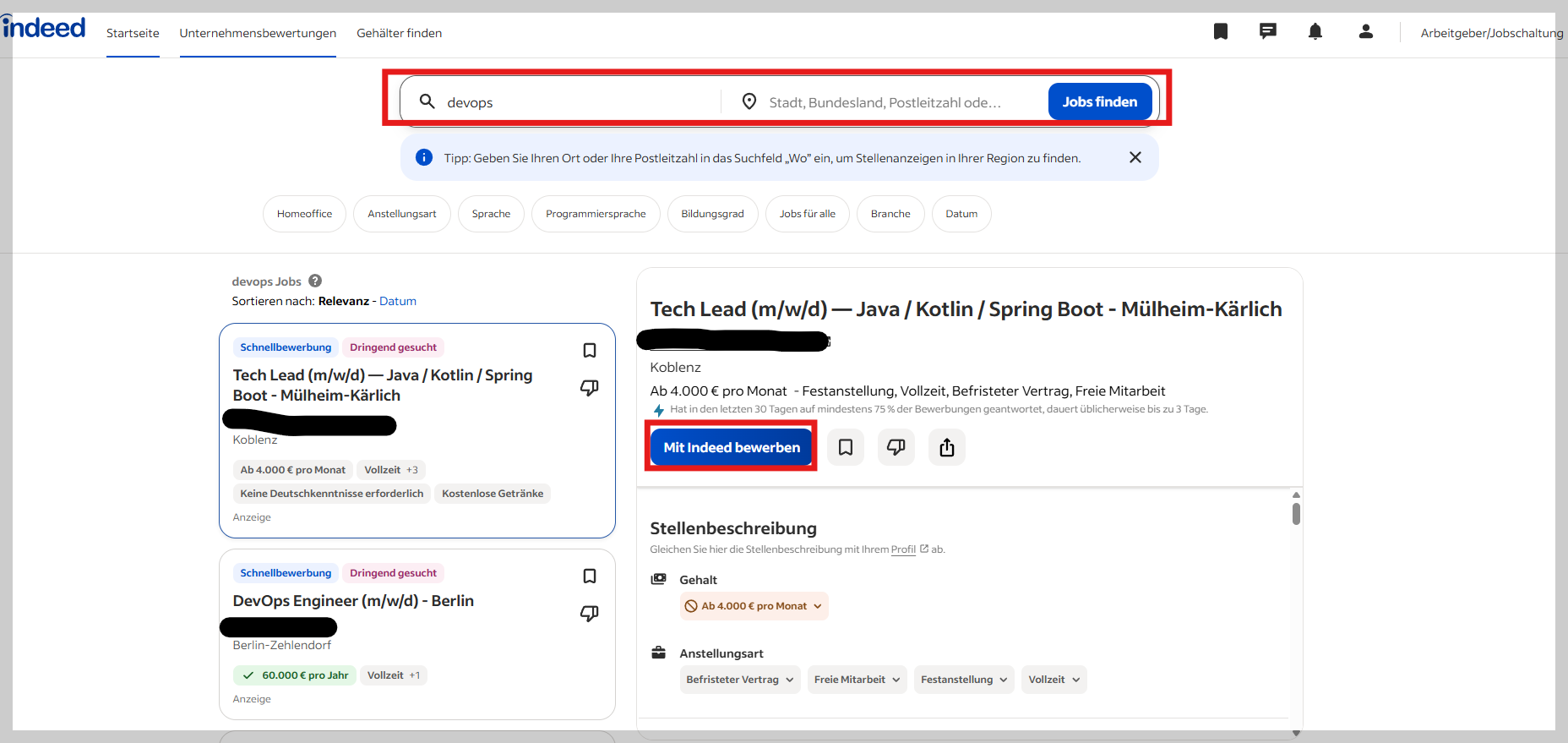Open the Datum filter chip
1568x743 pixels.
961,214
